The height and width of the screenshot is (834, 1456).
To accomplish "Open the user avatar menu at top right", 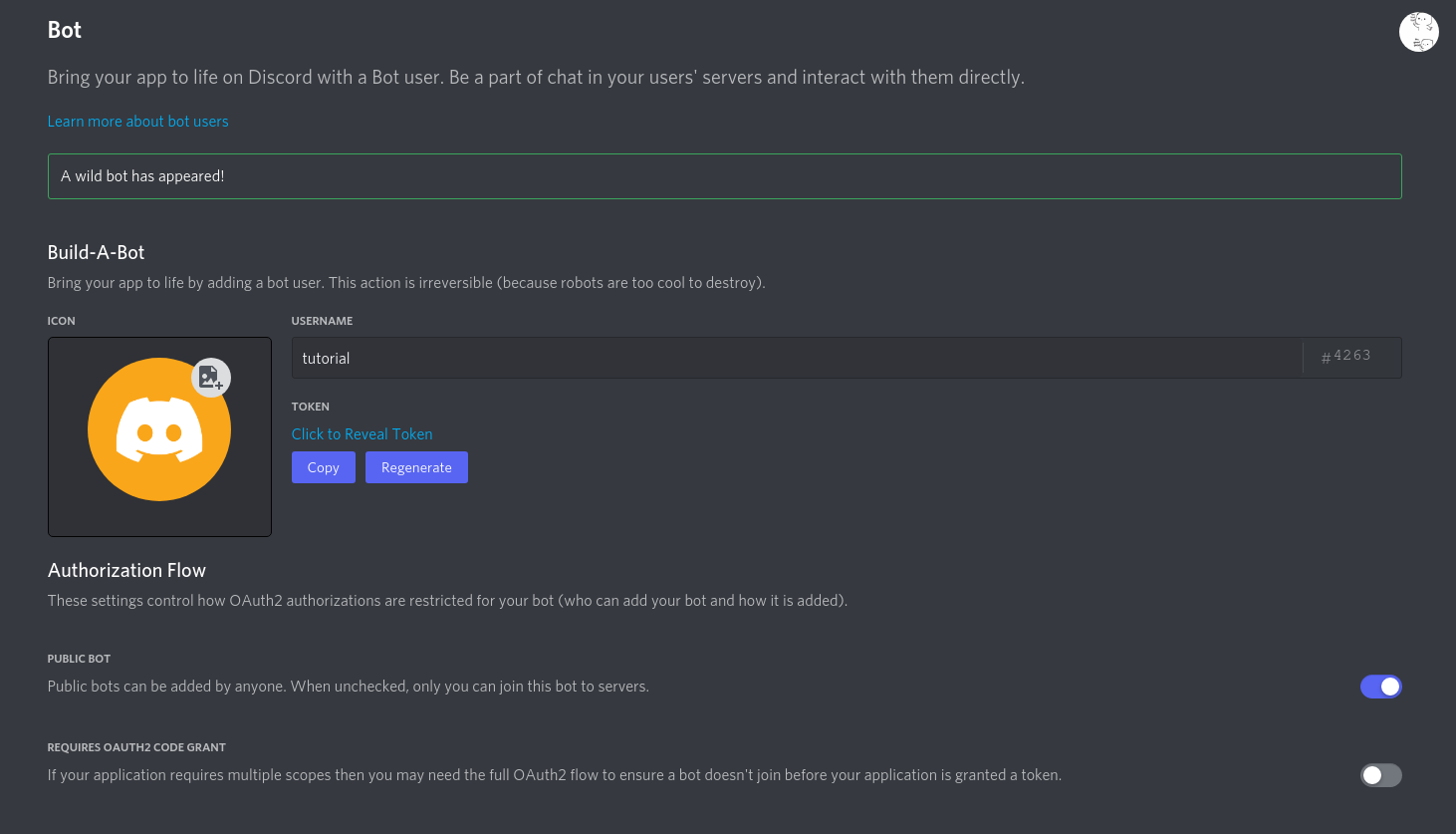I will (x=1418, y=32).
